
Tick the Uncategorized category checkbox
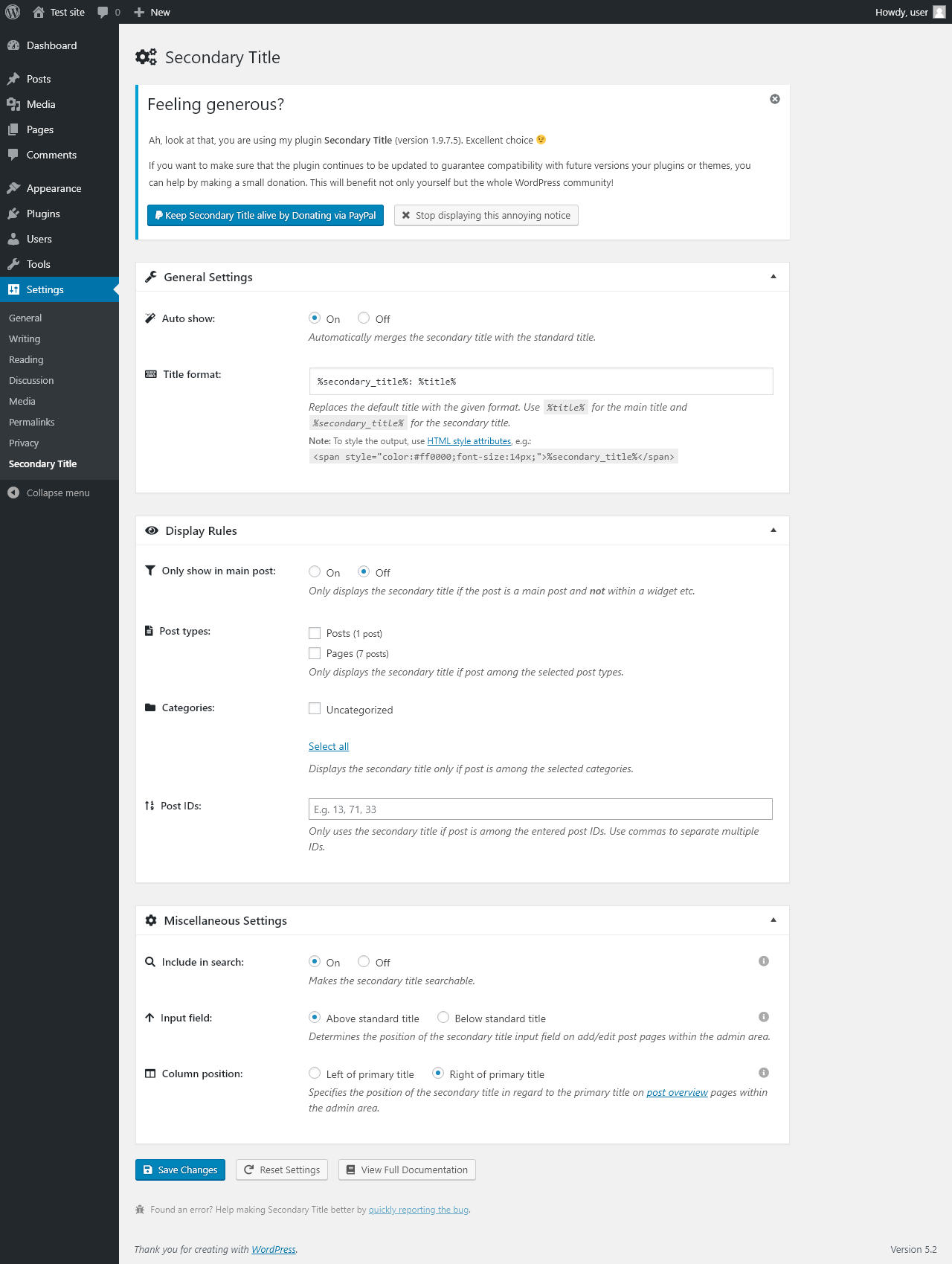click(315, 708)
